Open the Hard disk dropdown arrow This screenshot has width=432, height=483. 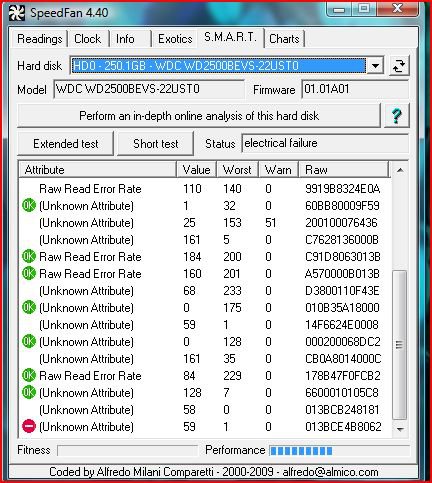tap(375, 66)
